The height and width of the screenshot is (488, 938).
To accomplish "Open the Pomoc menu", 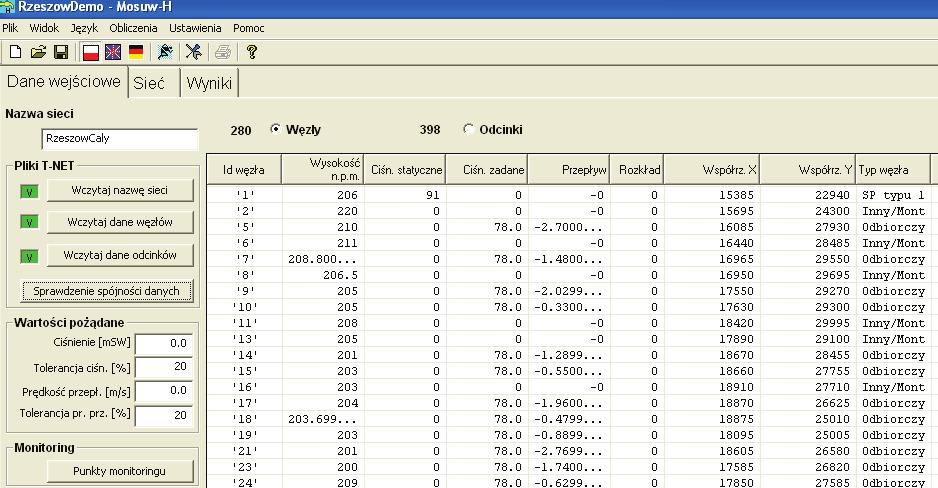I will click(249, 28).
